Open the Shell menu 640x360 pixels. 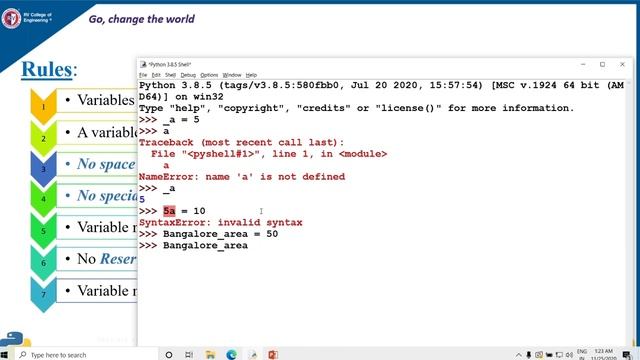170,75
